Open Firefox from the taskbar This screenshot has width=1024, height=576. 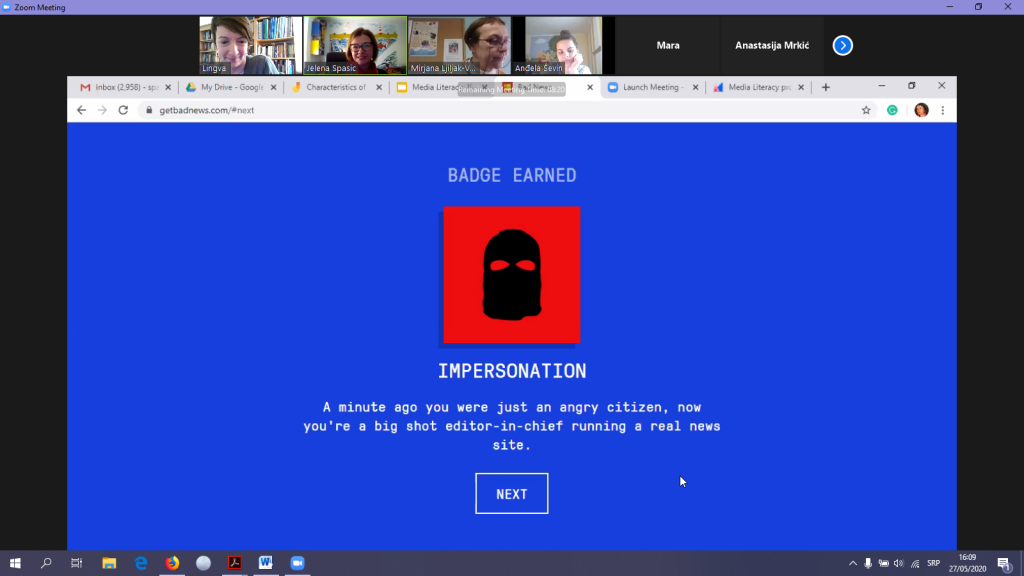(x=172, y=563)
